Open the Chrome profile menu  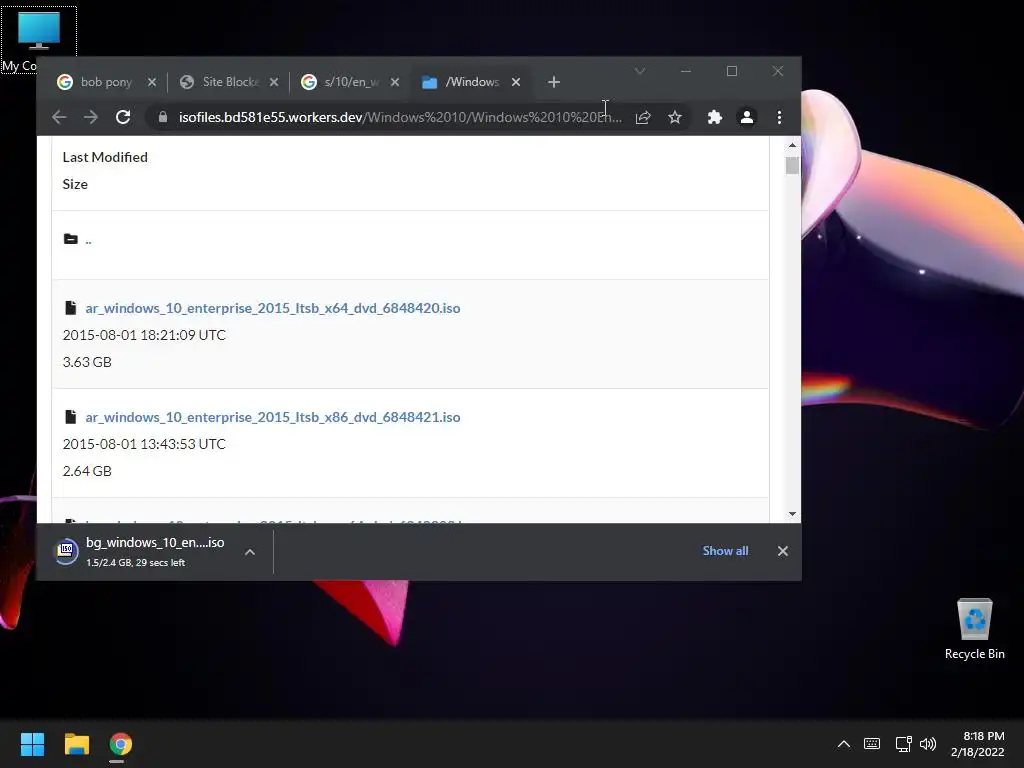(746, 117)
